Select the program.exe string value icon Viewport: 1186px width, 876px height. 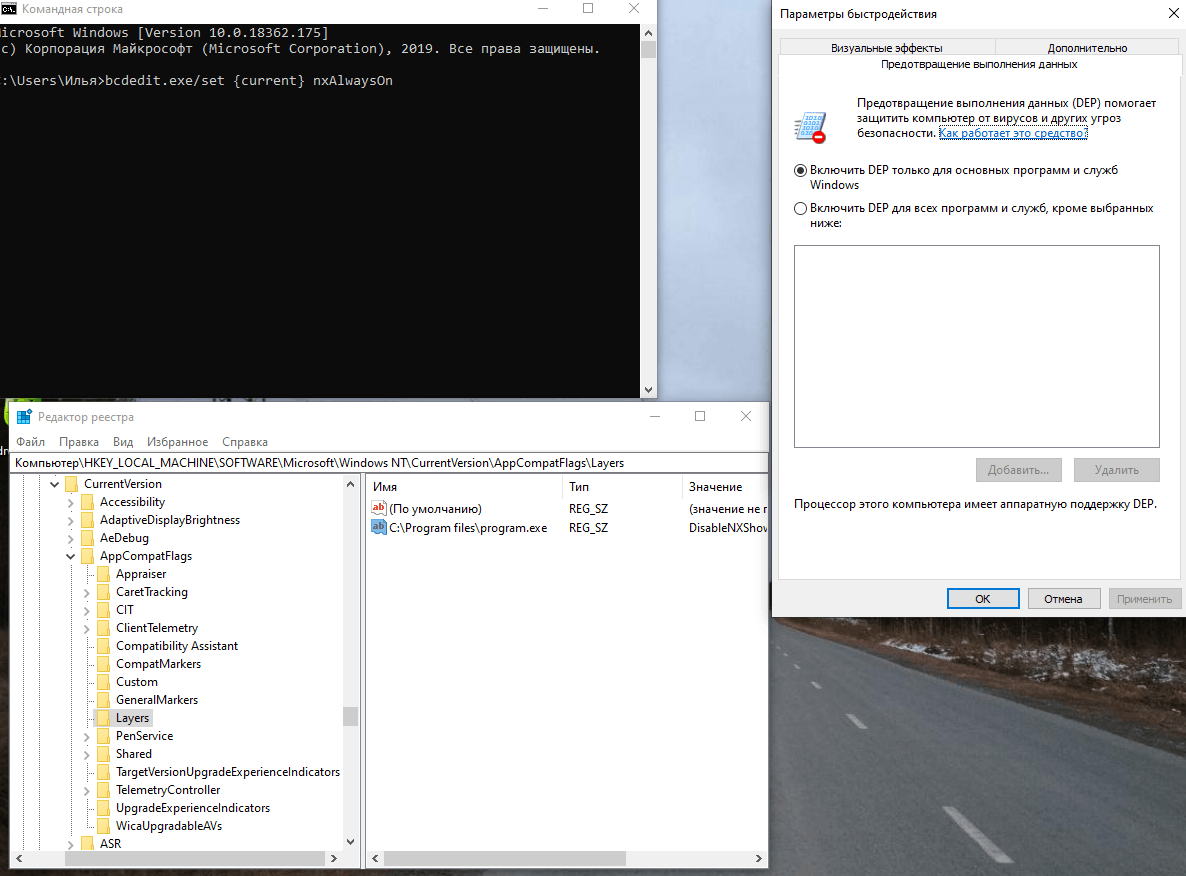point(379,528)
